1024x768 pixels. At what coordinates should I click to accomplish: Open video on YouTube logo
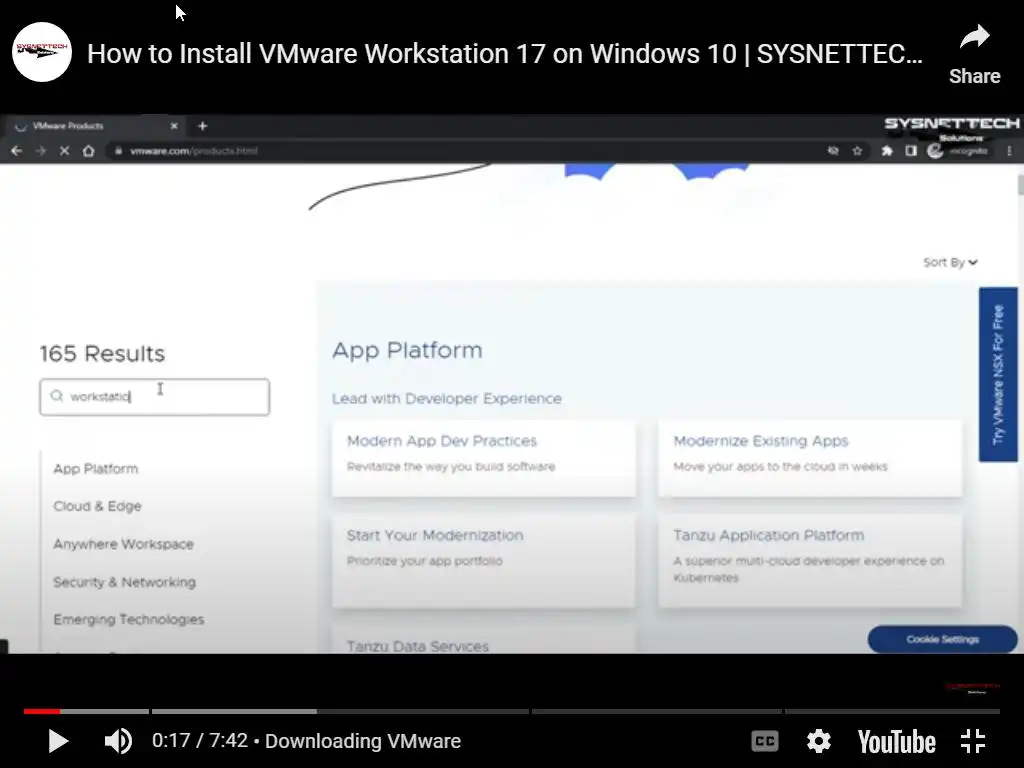(897, 742)
